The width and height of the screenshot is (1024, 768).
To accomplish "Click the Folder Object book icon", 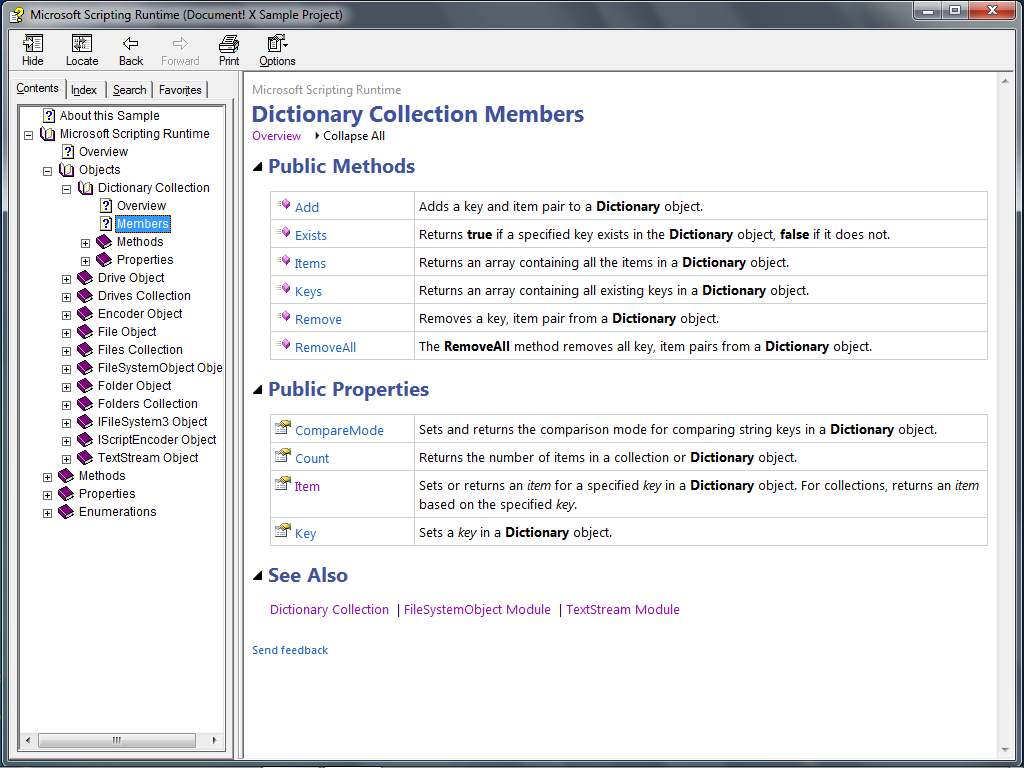I will pyautogui.click(x=85, y=386).
